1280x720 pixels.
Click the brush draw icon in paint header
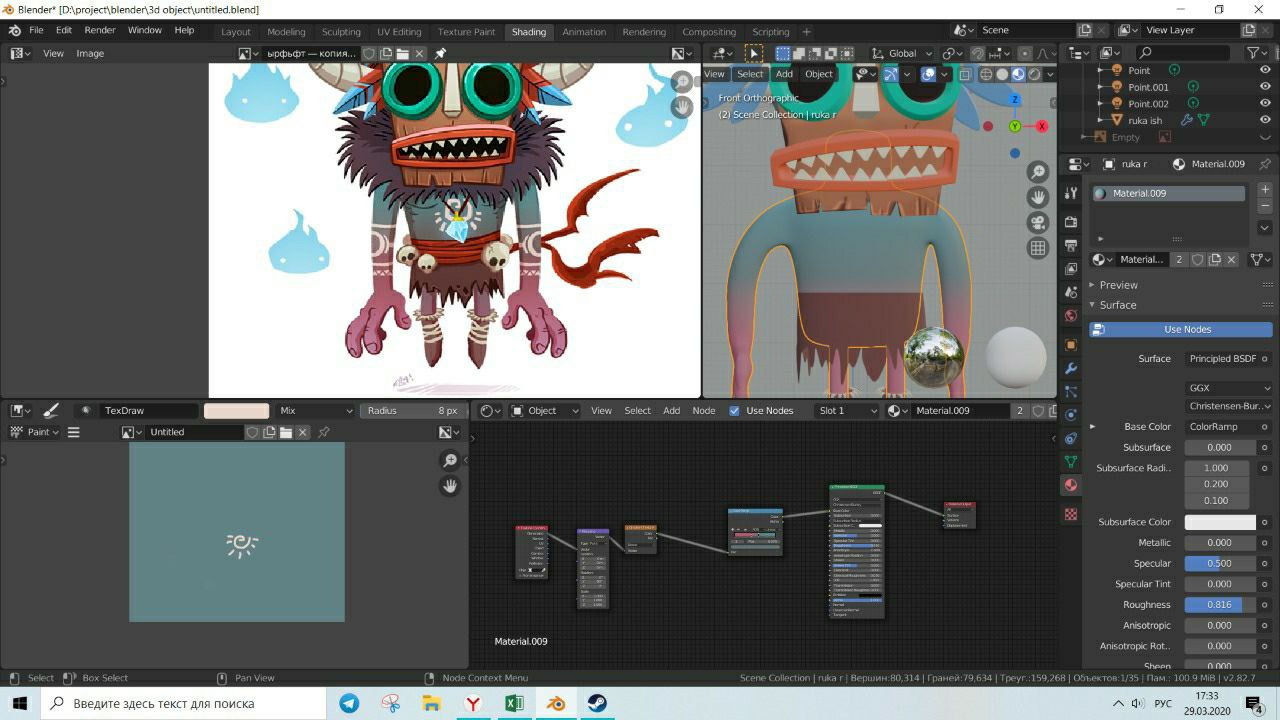point(51,410)
